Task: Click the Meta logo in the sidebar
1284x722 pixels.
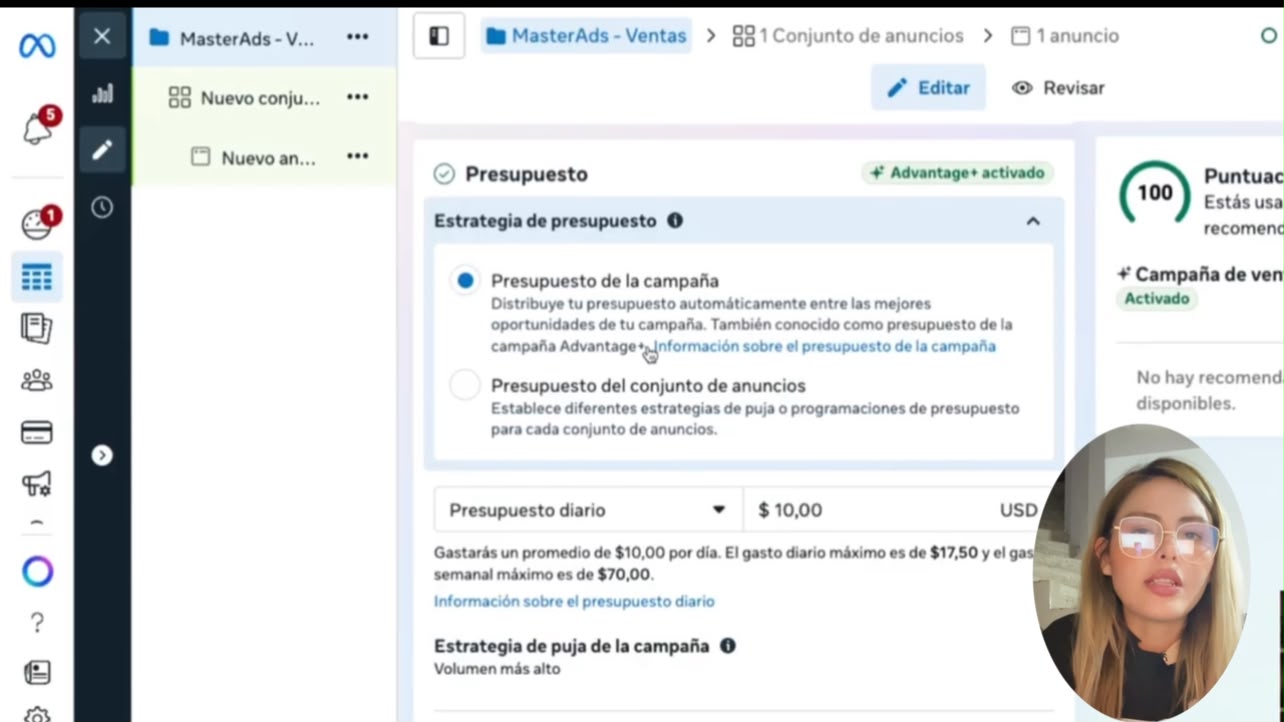Action: click(x=37, y=46)
